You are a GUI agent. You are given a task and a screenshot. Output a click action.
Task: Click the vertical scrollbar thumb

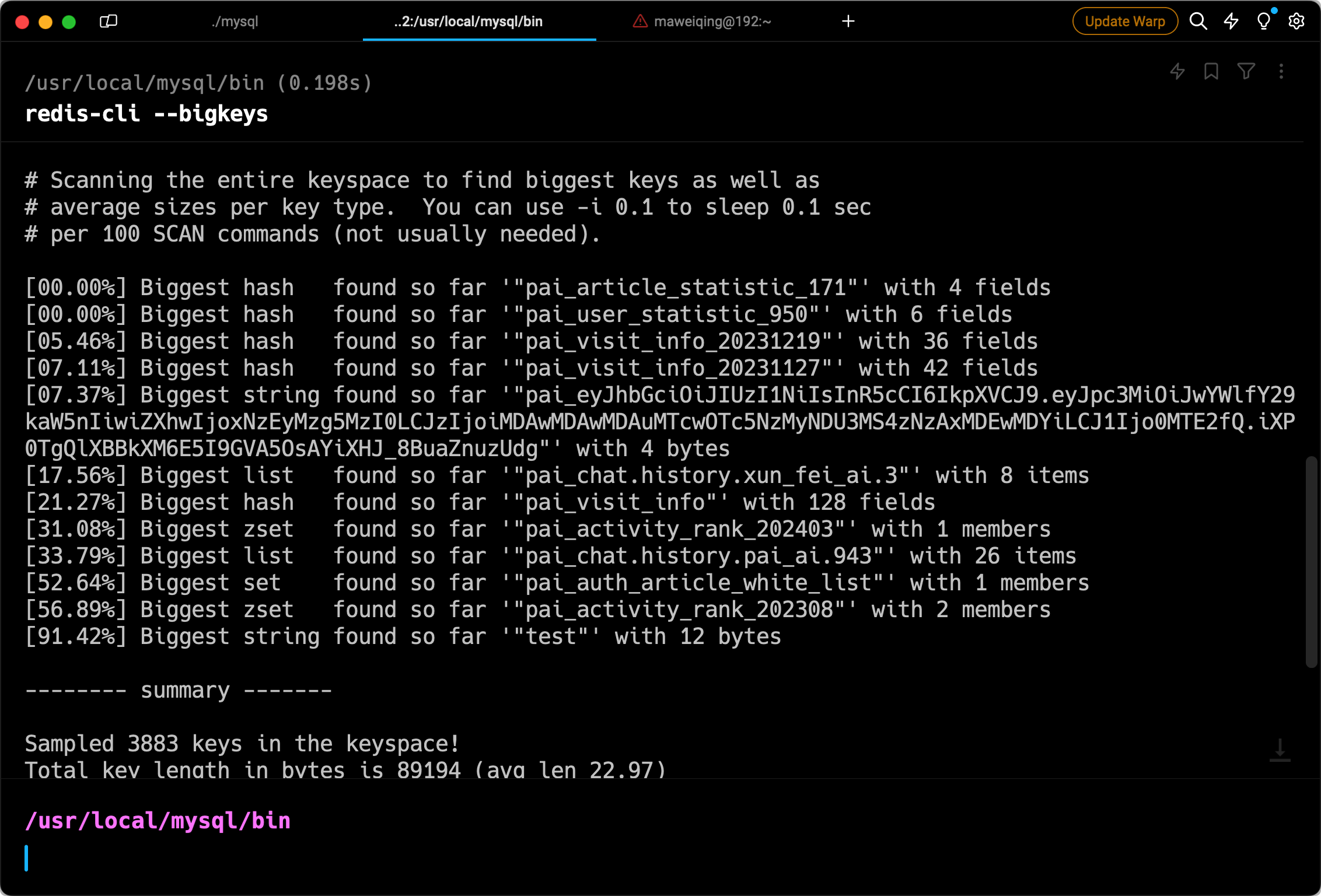click(1310, 561)
